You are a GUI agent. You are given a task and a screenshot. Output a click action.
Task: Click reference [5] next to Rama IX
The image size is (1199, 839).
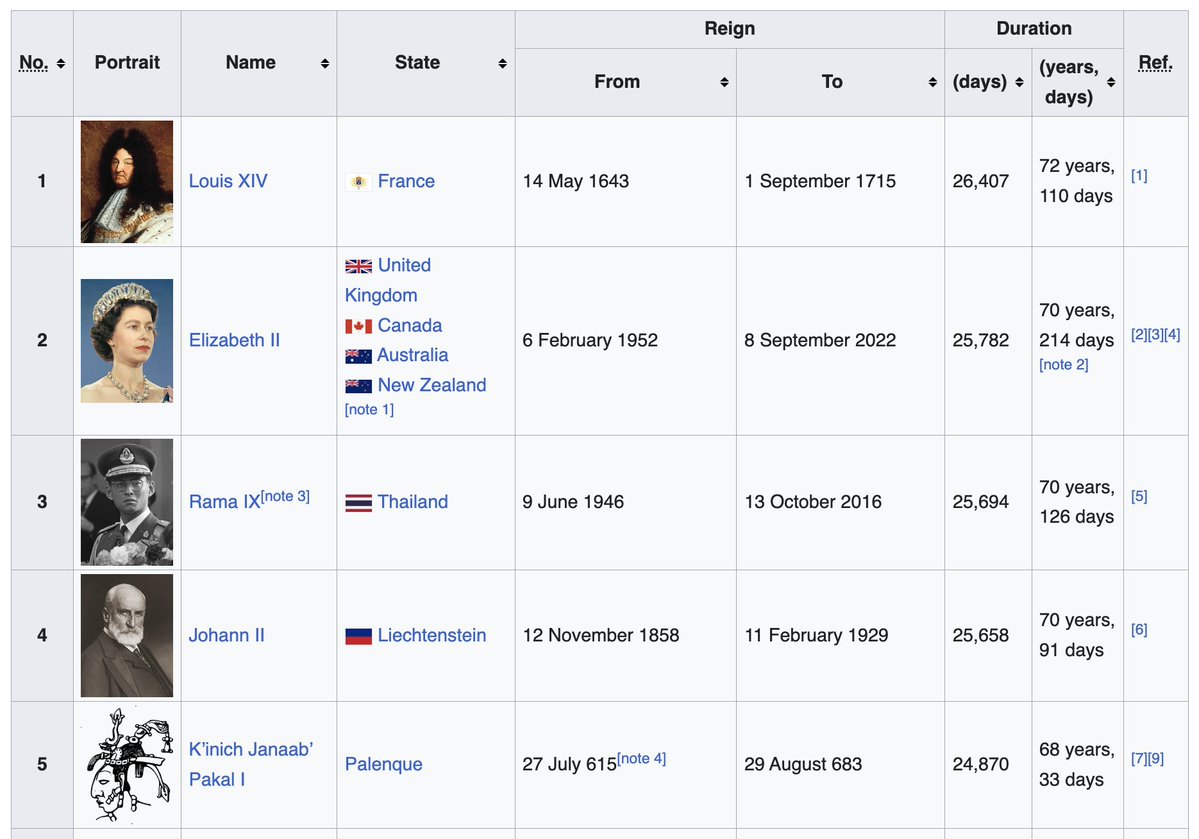coord(1138,496)
